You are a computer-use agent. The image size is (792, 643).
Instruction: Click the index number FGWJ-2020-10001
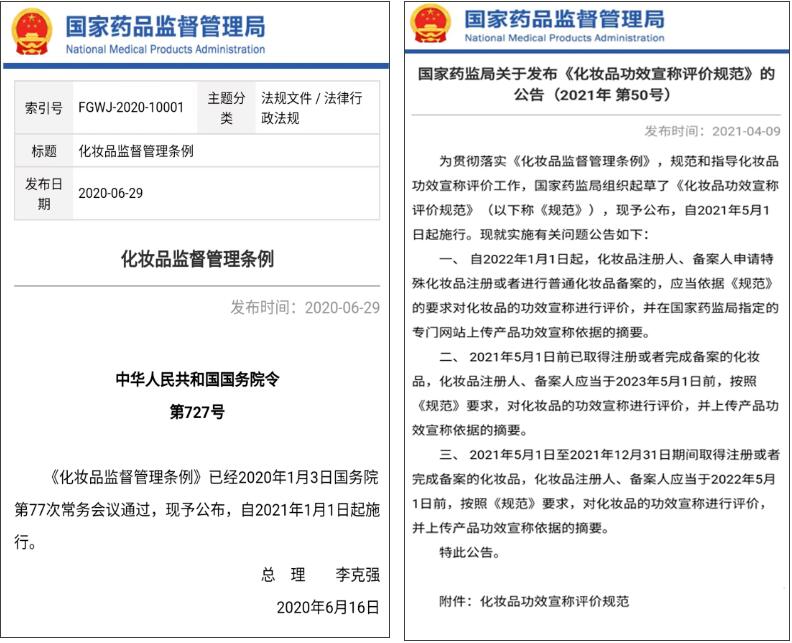(130, 108)
